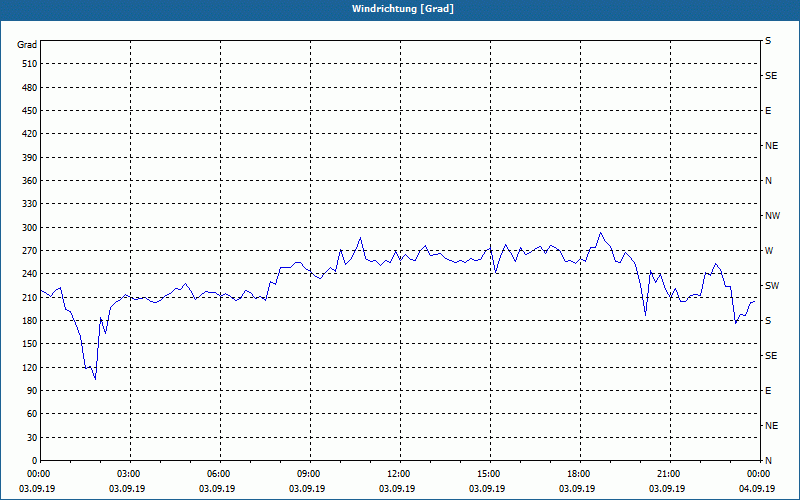
Task: Click the 'SW' compass direction label
Action: point(772,286)
